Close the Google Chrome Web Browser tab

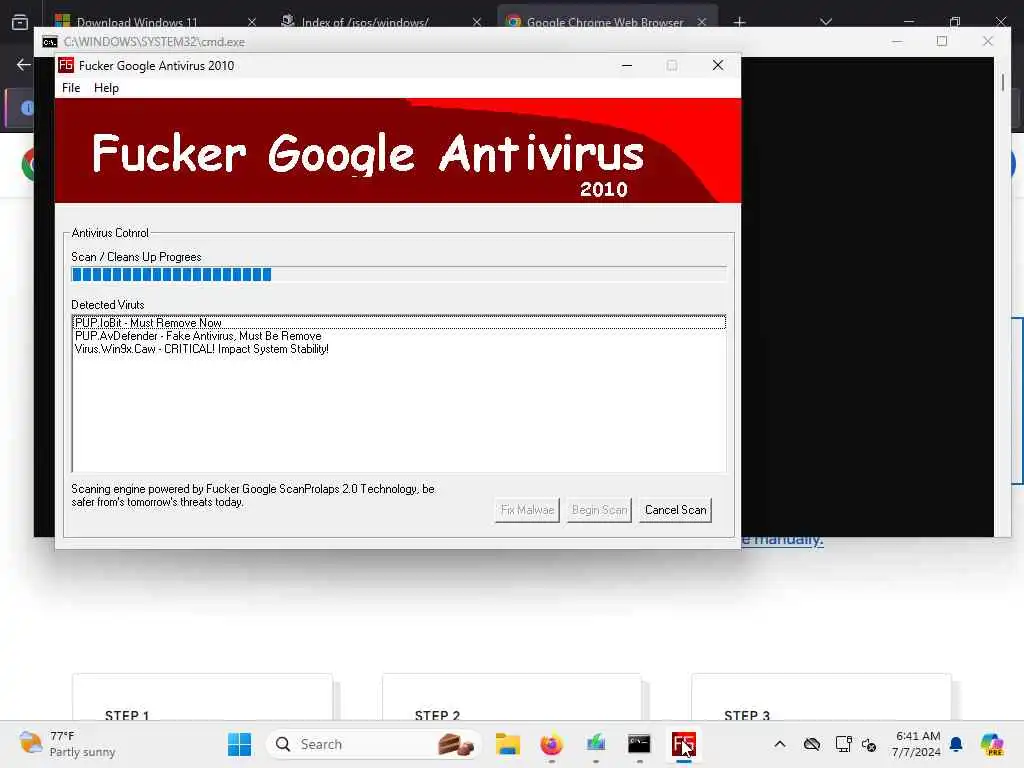pos(701,22)
